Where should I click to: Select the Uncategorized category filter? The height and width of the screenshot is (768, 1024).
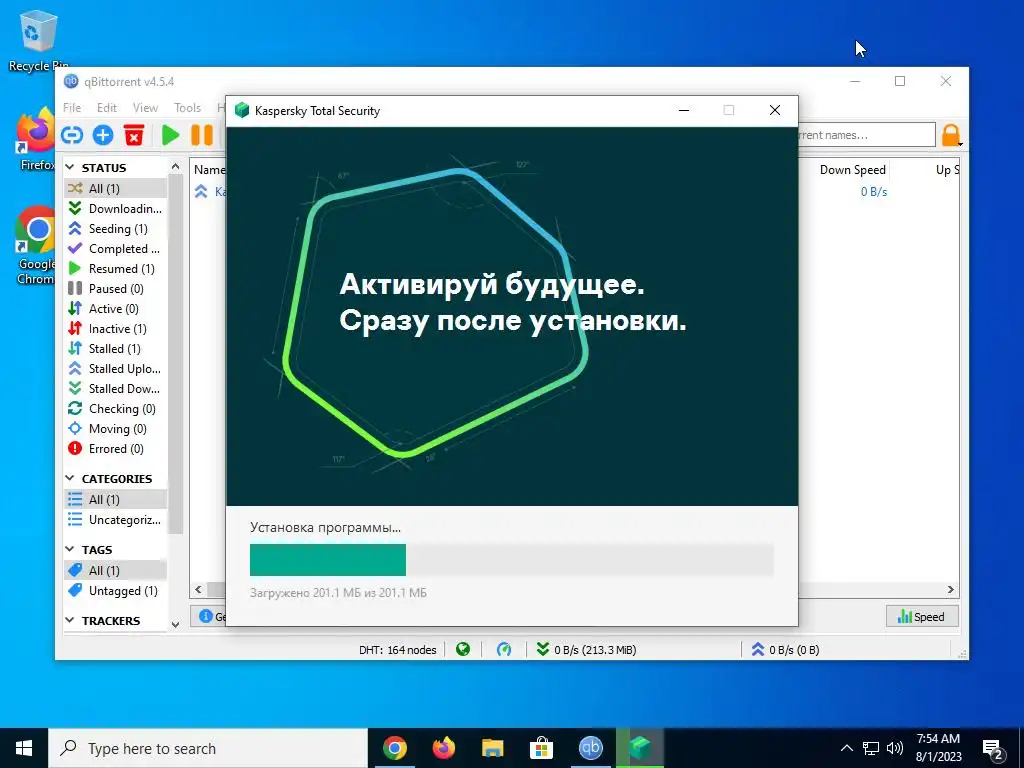pyautogui.click(x=115, y=520)
